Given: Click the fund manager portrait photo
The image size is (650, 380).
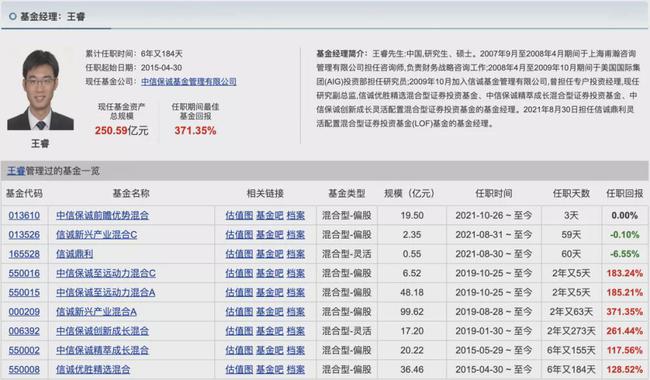Looking at the screenshot, I should click(40, 90).
